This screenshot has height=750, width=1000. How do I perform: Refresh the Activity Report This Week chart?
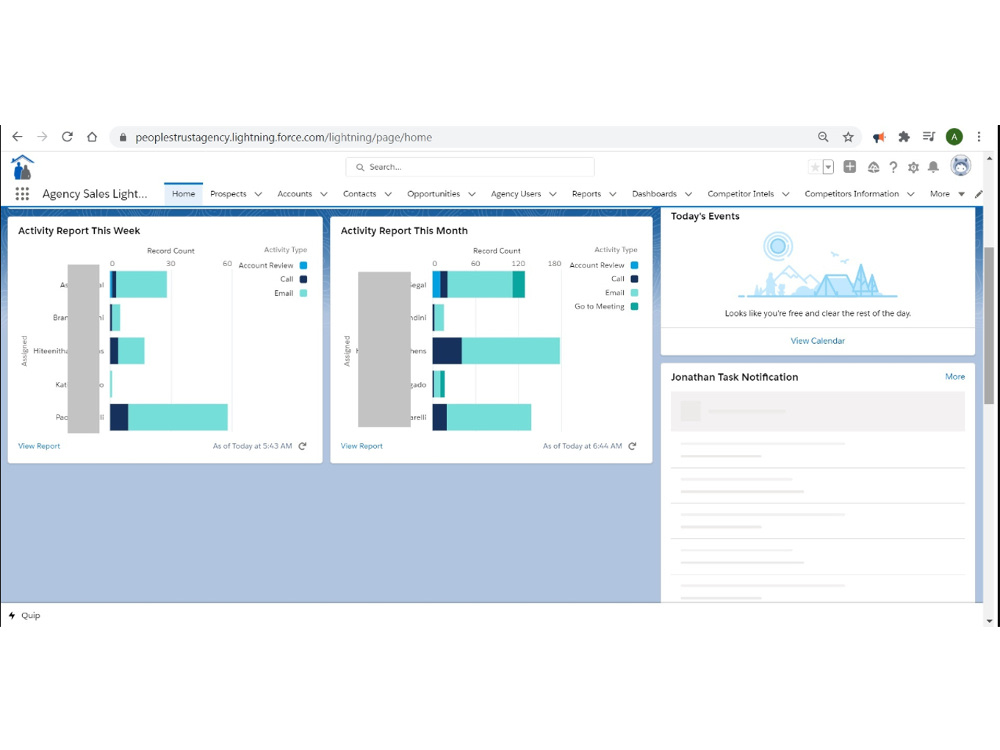click(302, 446)
